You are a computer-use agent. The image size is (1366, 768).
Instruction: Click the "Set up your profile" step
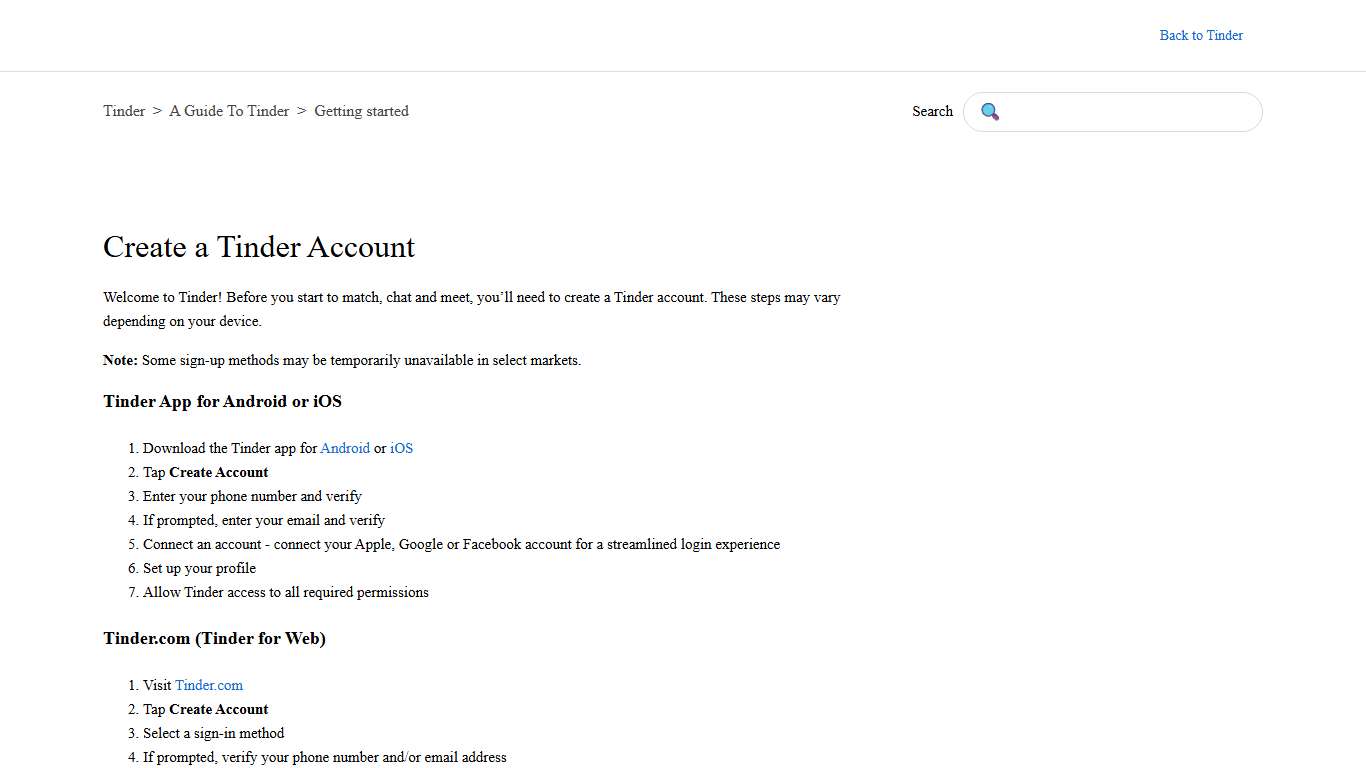(x=199, y=568)
